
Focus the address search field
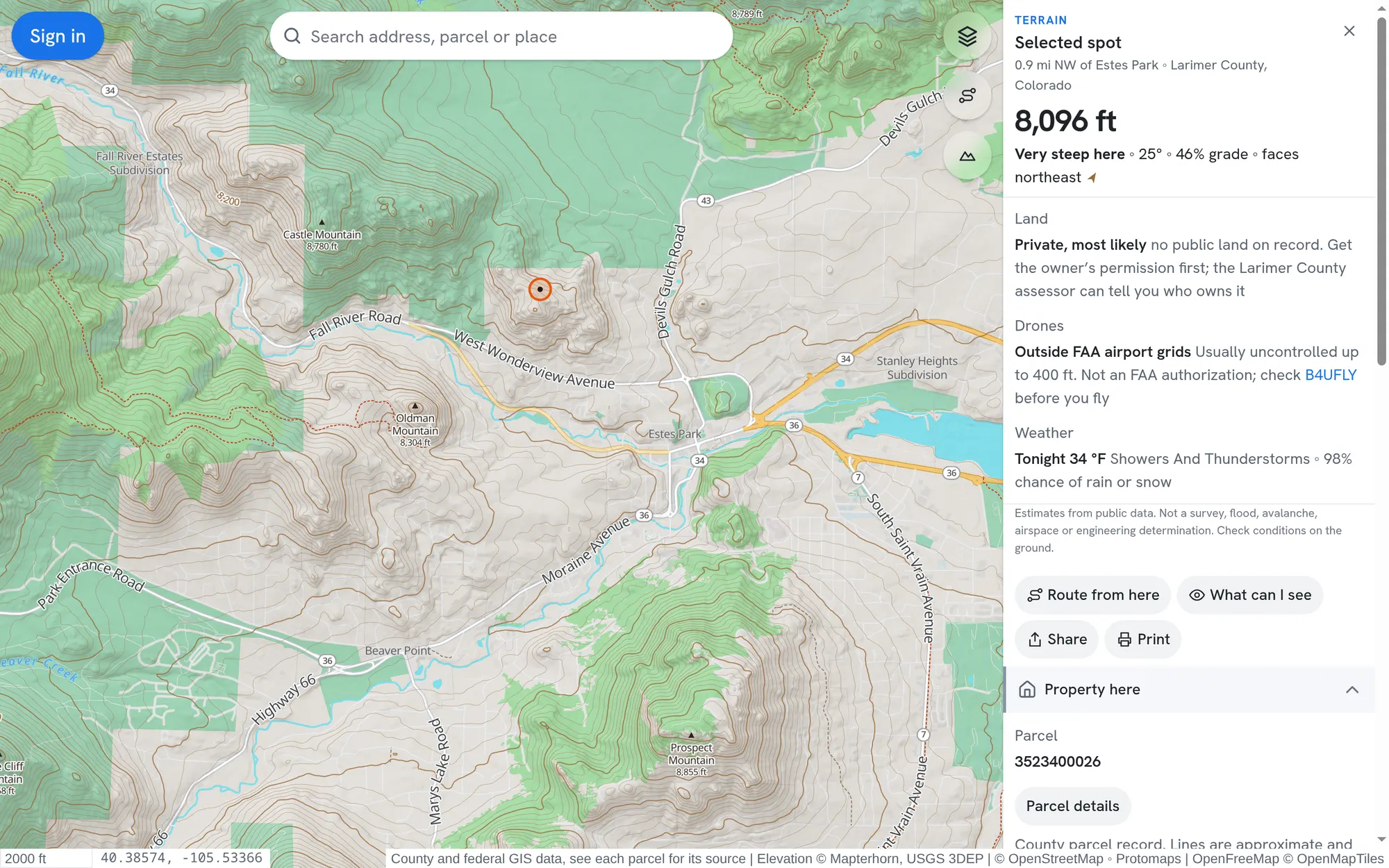(501, 36)
